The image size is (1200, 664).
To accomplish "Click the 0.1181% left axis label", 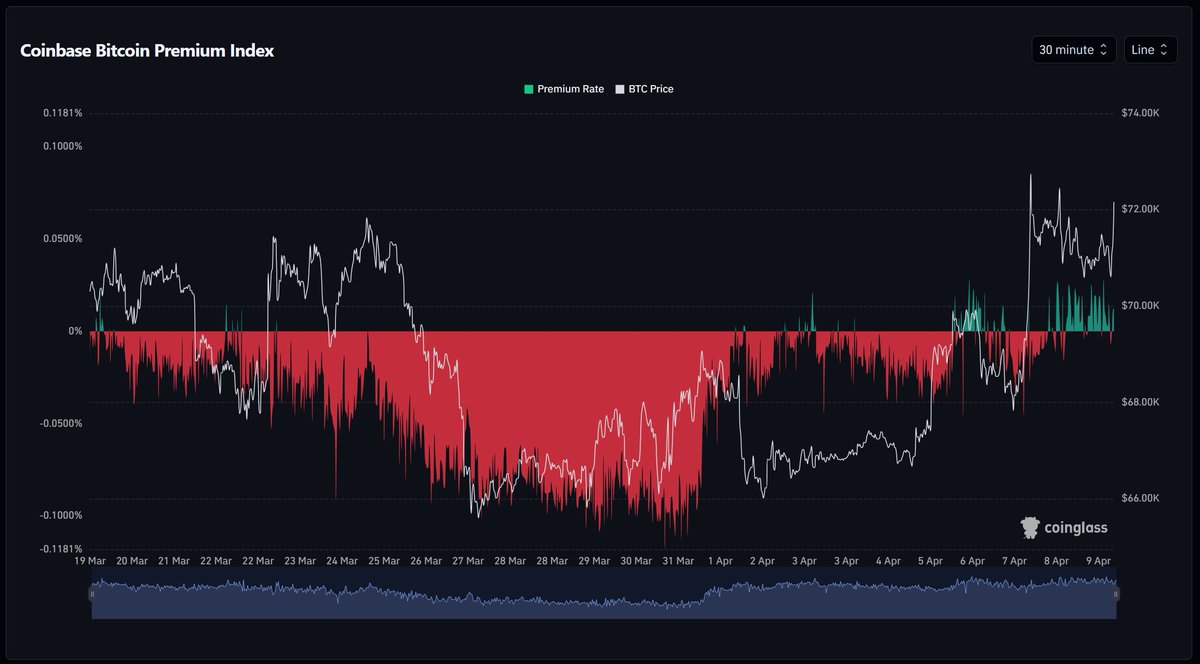I will coord(63,113).
